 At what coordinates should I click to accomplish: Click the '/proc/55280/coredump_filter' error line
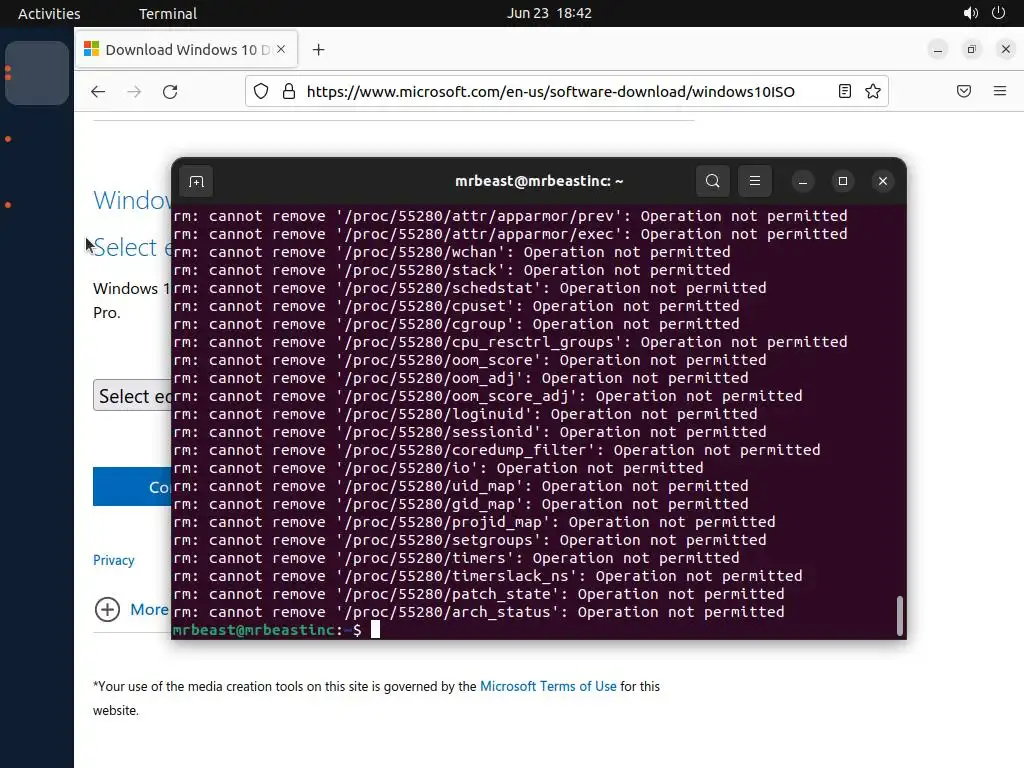497,450
